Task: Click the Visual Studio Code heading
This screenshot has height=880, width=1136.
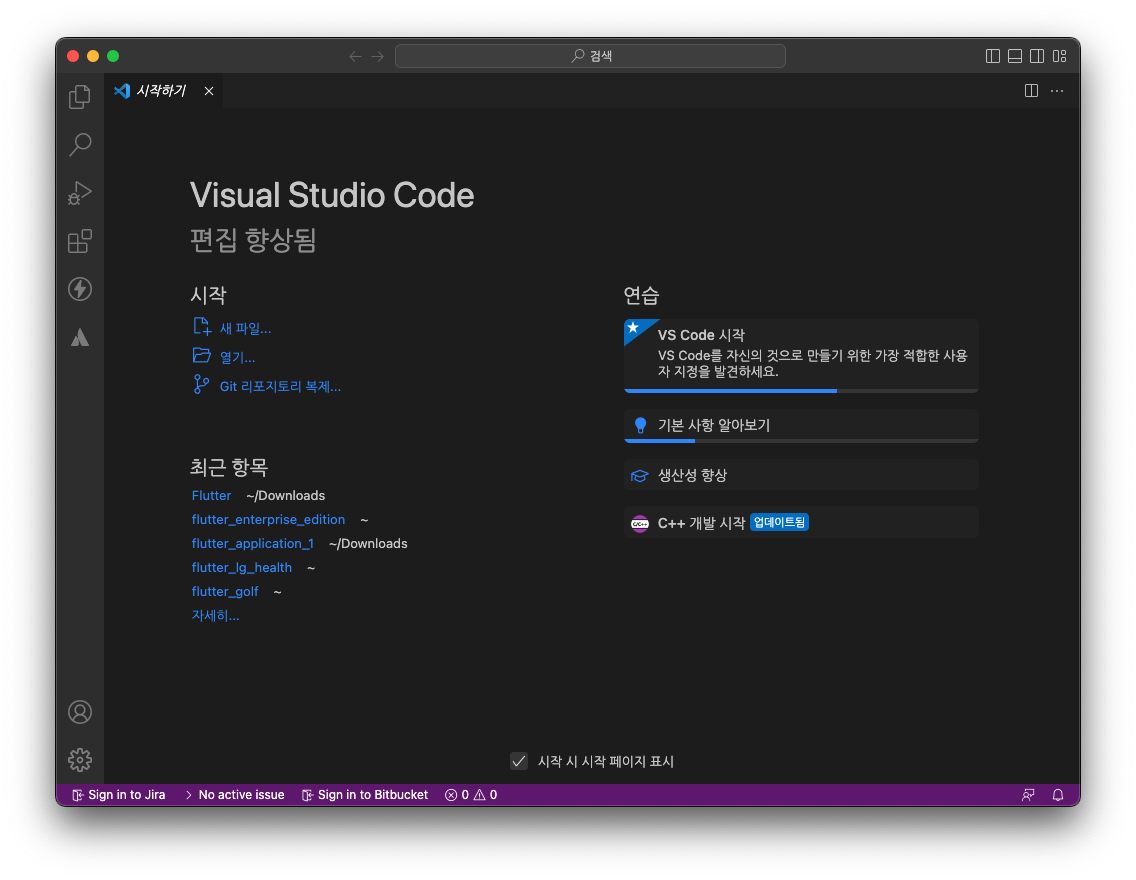Action: [332, 196]
